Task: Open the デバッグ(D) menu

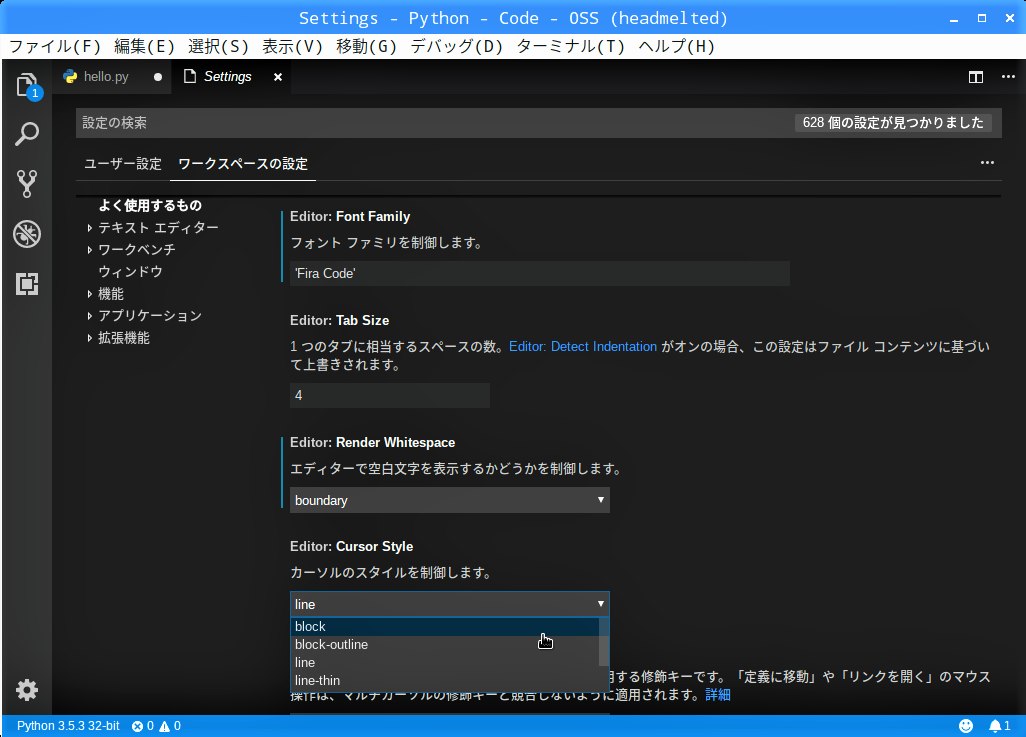Action: tap(457, 46)
